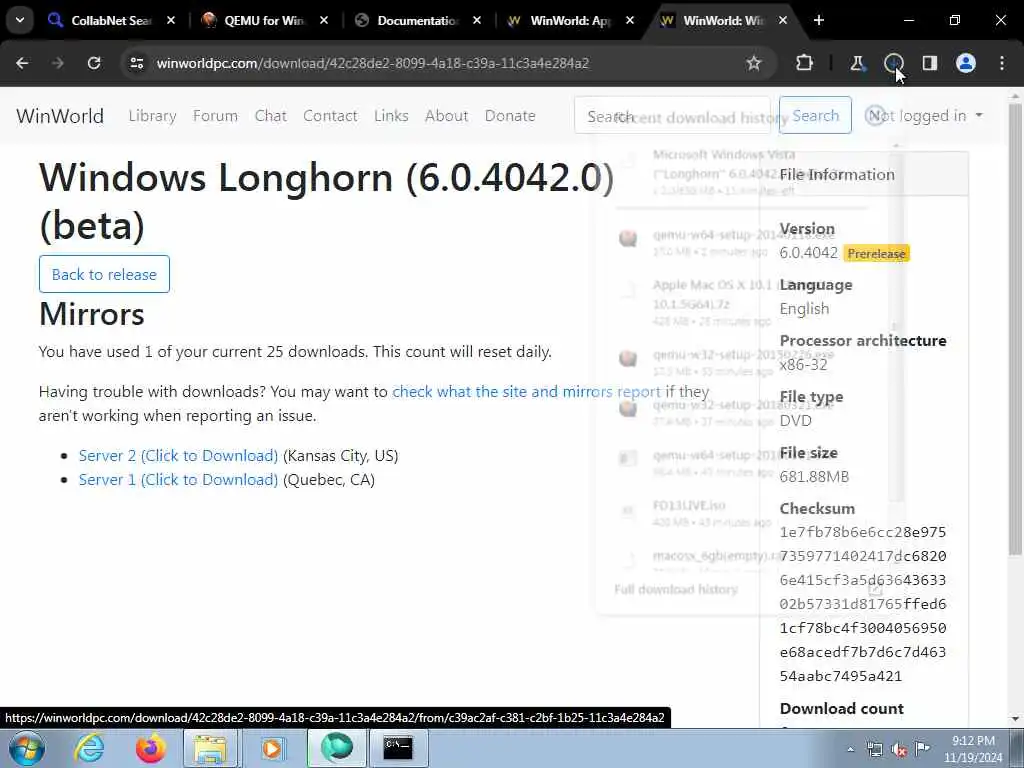Launch Internet Explorer from the taskbar
Viewport: 1024px width, 768px height.
(x=88, y=748)
